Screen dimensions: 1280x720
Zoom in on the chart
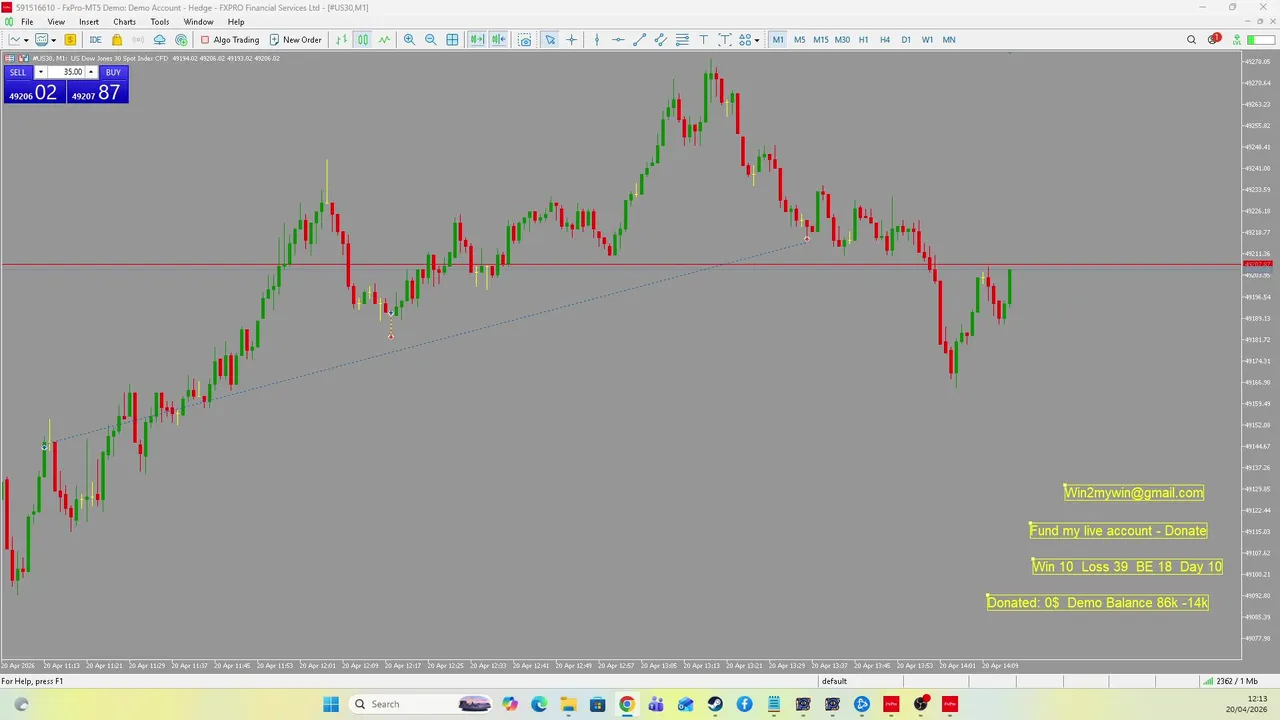tap(409, 40)
